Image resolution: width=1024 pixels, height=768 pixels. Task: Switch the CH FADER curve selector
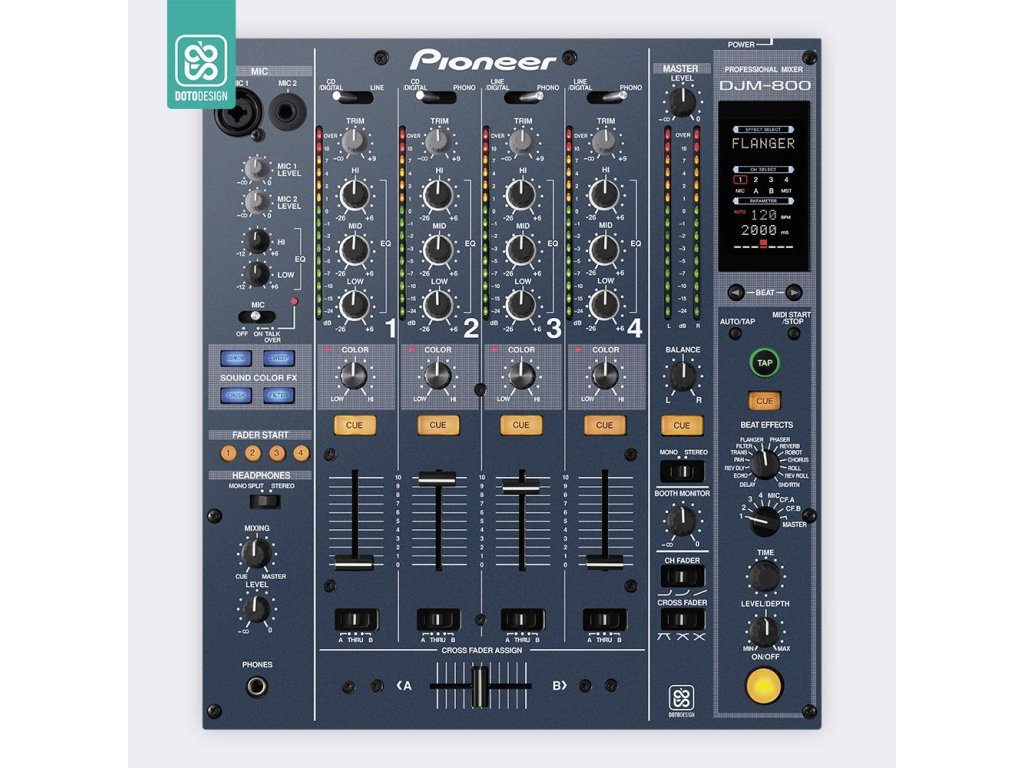(682, 577)
